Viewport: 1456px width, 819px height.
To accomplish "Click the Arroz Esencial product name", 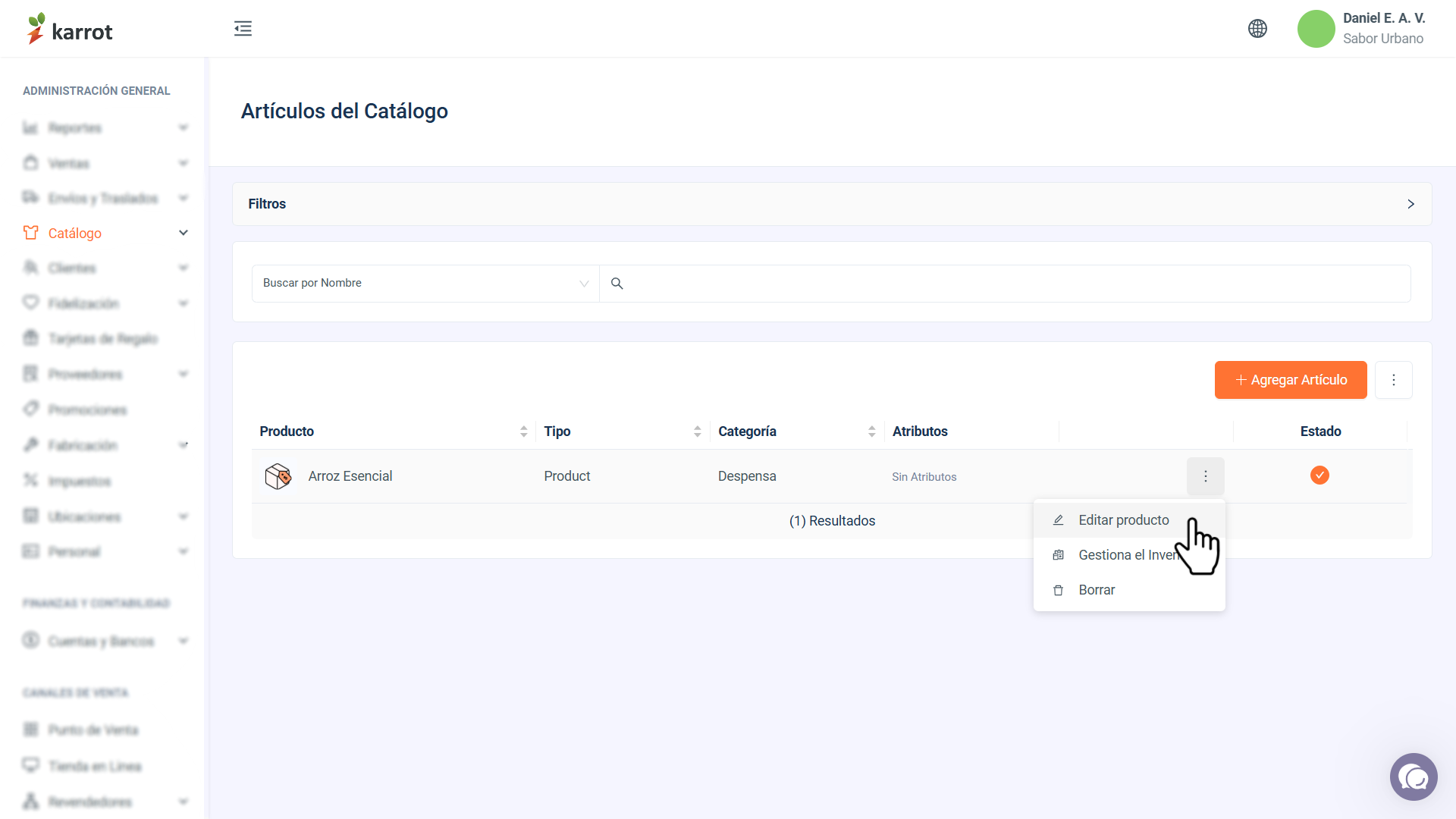I will click(x=350, y=476).
